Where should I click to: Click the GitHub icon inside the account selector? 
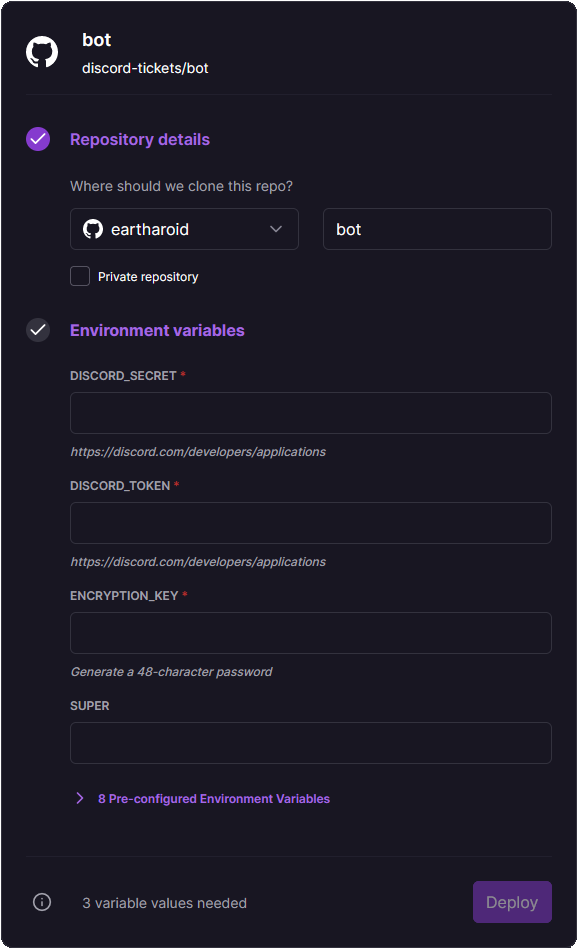point(92,228)
